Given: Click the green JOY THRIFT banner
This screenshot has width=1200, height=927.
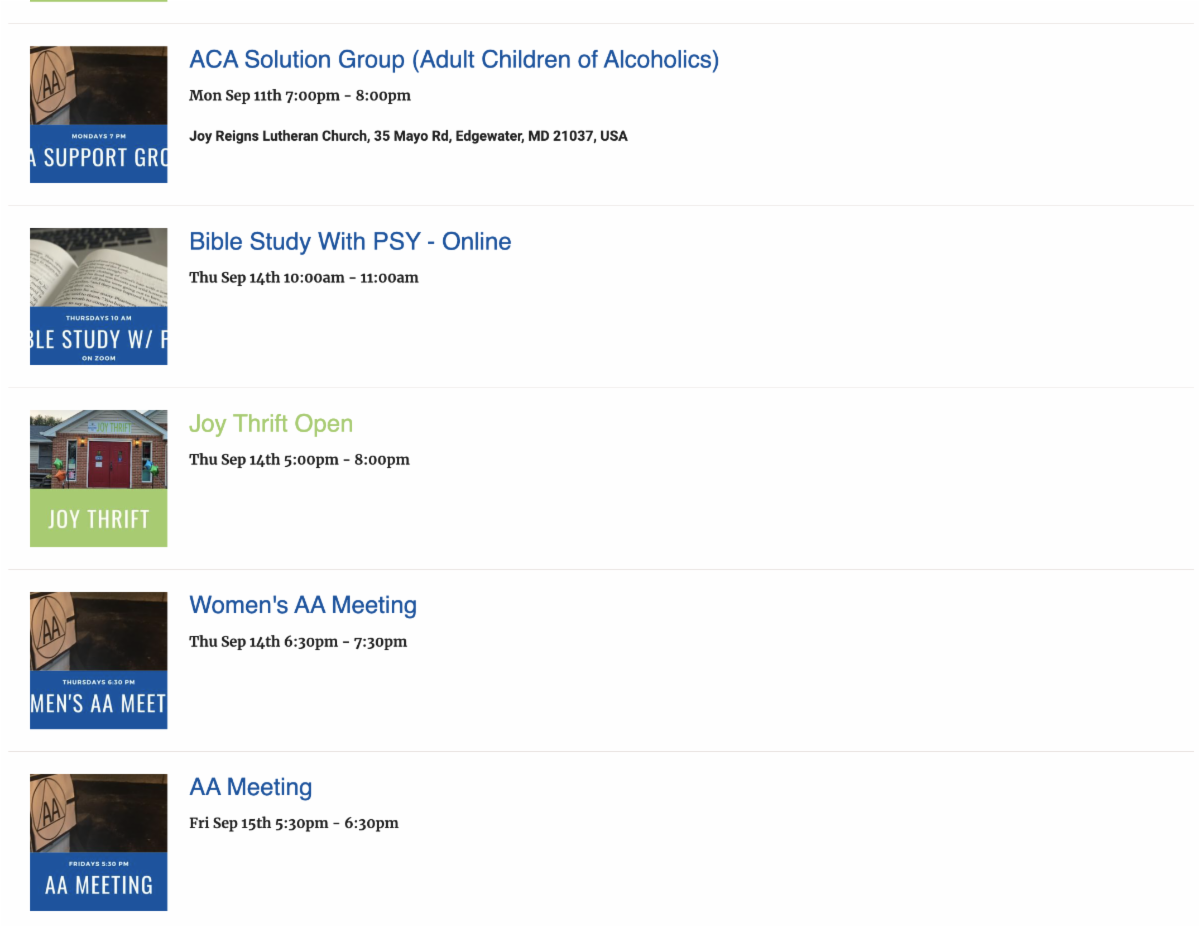Looking at the screenshot, I should pos(98,518).
